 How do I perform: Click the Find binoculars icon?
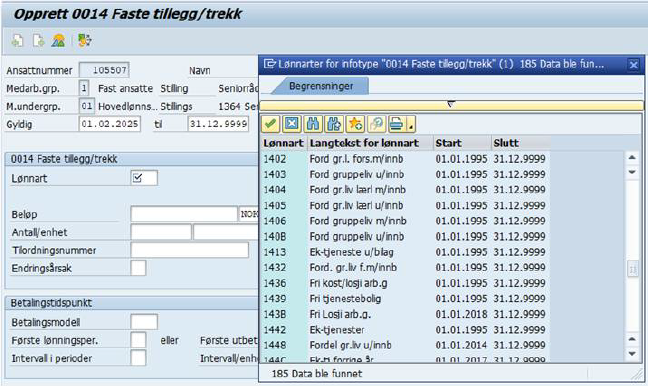[313, 124]
